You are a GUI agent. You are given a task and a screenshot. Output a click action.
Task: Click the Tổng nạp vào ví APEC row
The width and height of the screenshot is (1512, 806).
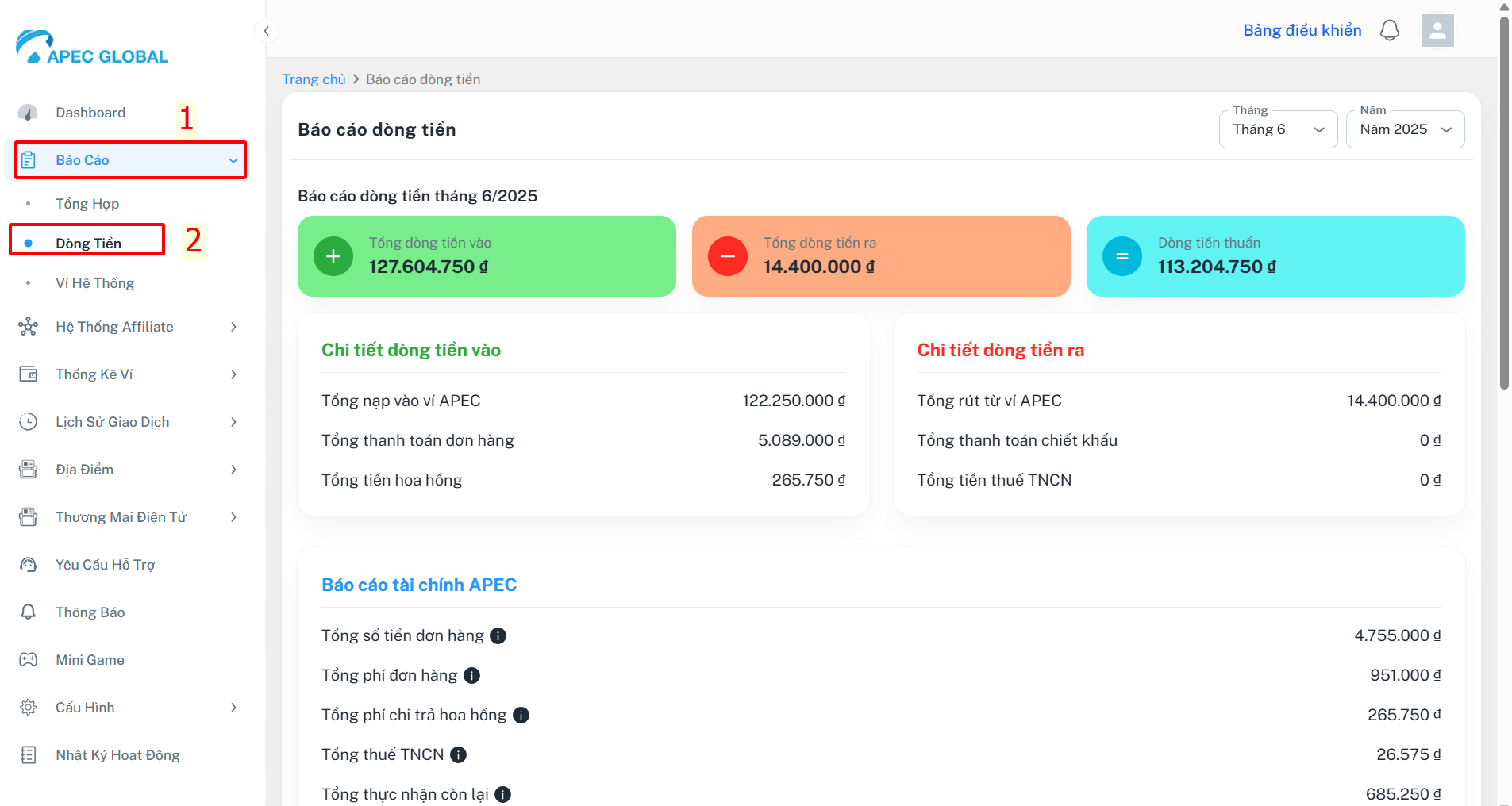click(x=583, y=401)
